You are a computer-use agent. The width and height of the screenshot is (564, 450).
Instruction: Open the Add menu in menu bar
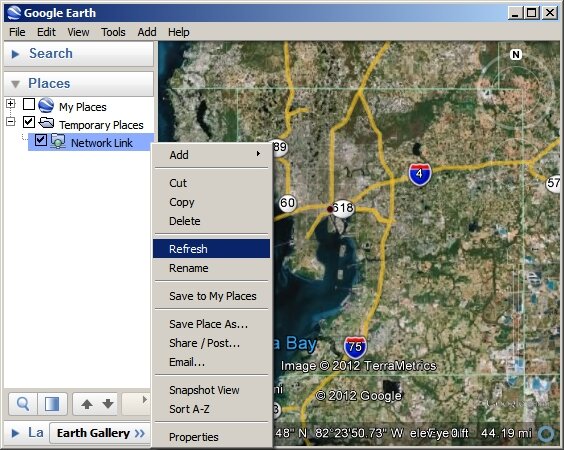click(147, 32)
